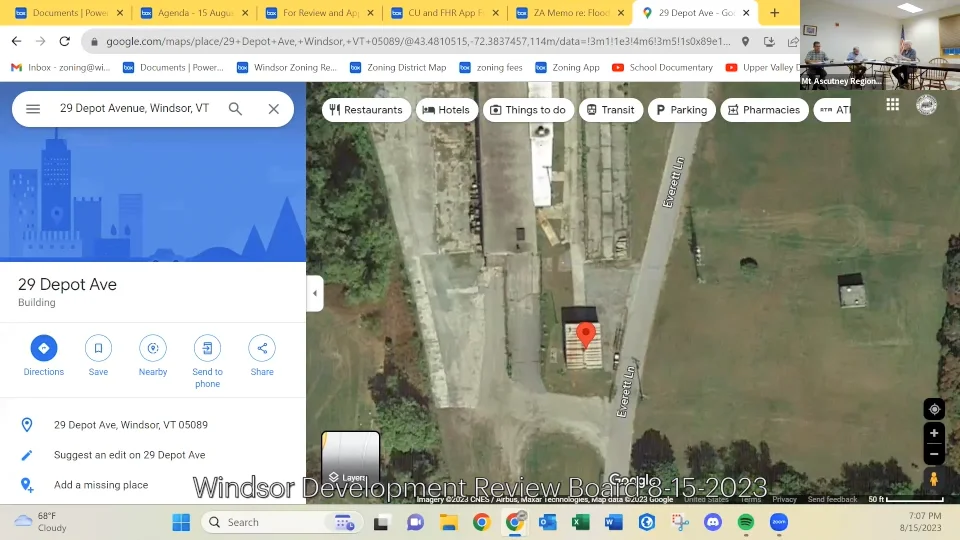The image size is (960, 540).
Task: Switch to Agenda - 15 August tab
Action: coord(195,13)
